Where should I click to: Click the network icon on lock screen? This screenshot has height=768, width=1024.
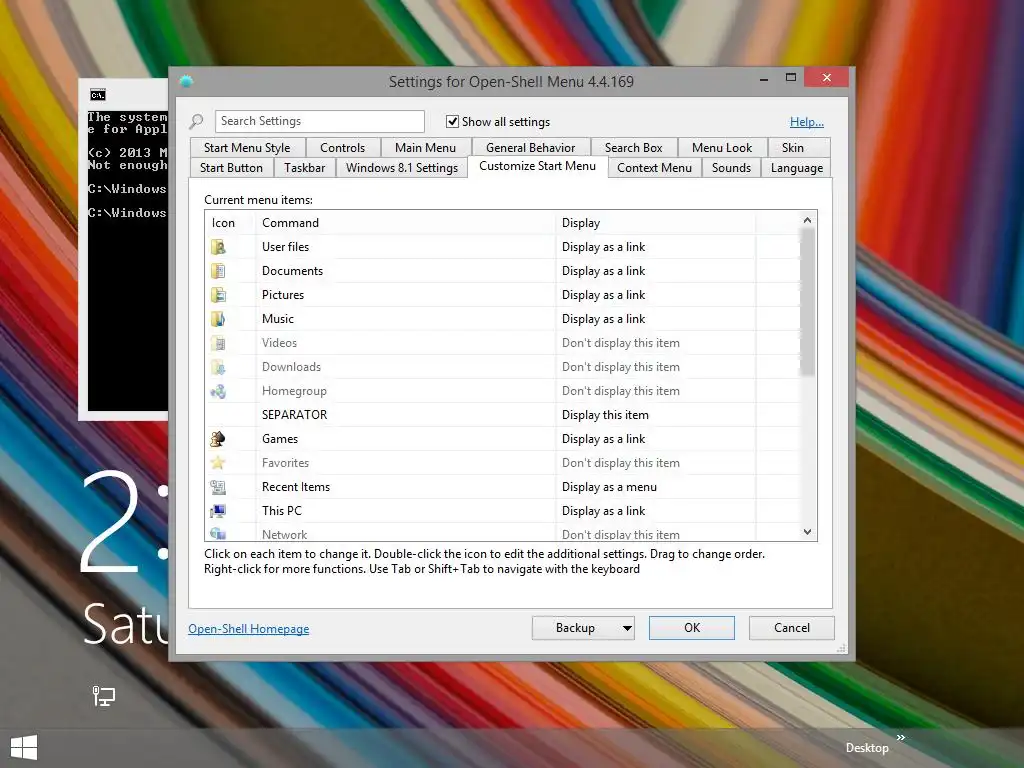[104, 696]
